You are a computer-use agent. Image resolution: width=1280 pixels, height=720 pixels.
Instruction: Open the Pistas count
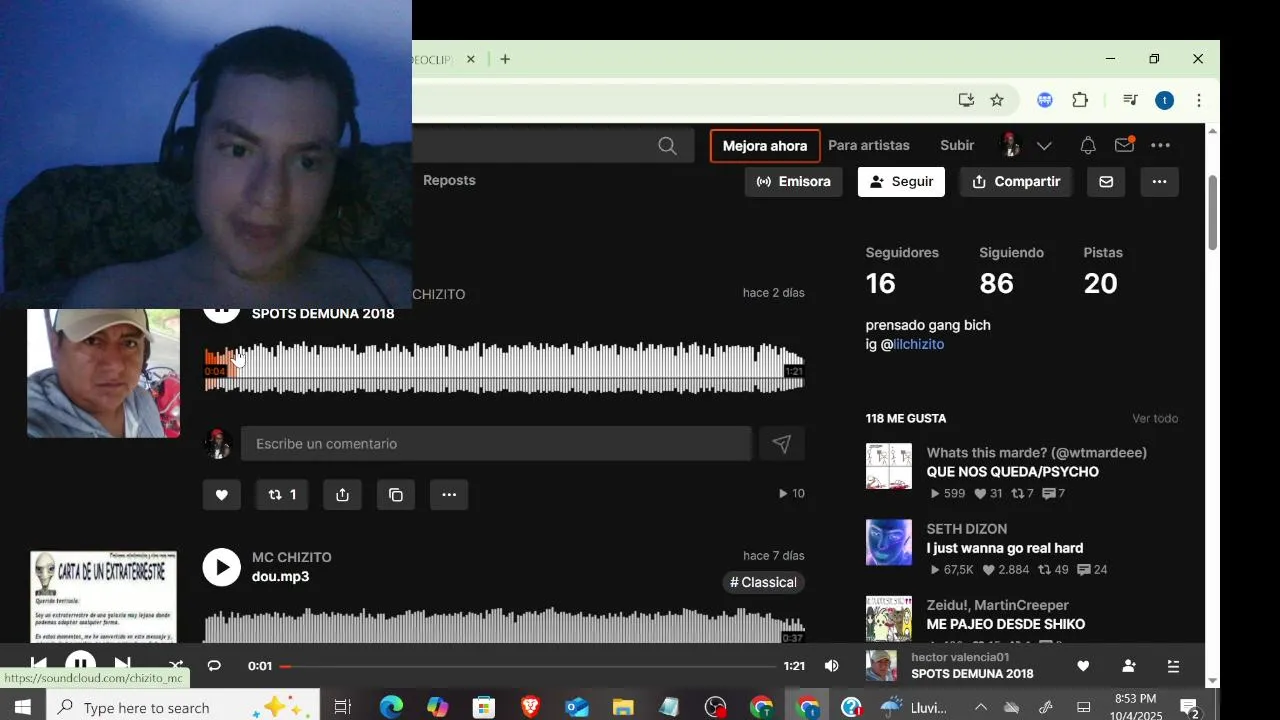[x=1100, y=283]
